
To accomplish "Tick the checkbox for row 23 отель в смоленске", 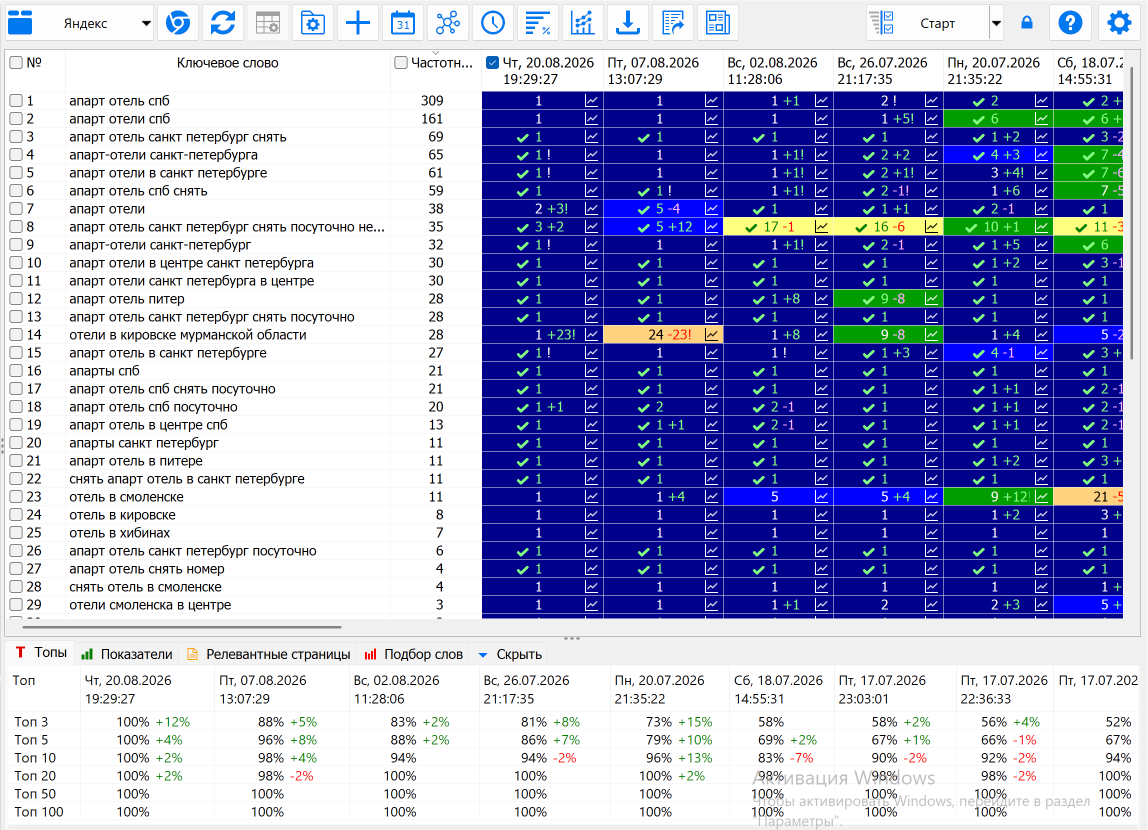I will click(x=16, y=497).
